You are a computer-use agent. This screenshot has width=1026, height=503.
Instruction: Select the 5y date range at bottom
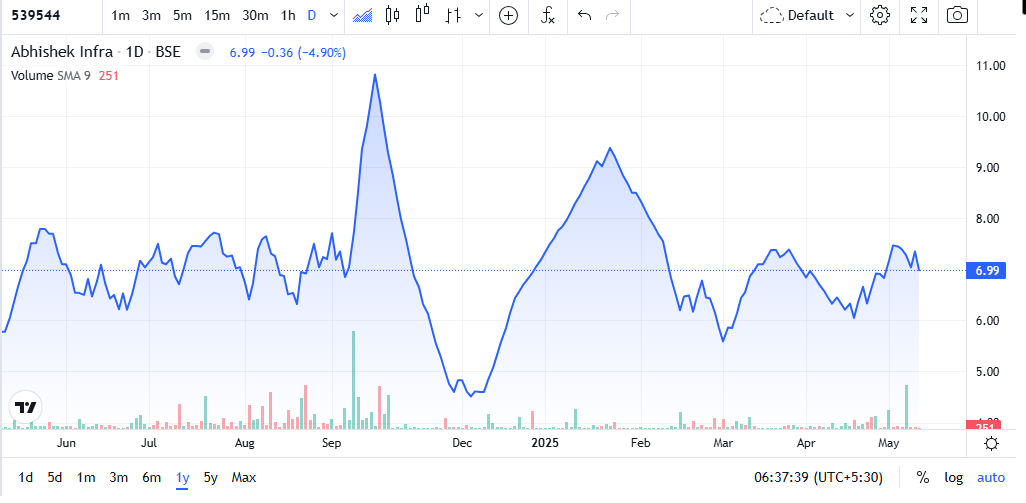(x=210, y=478)
